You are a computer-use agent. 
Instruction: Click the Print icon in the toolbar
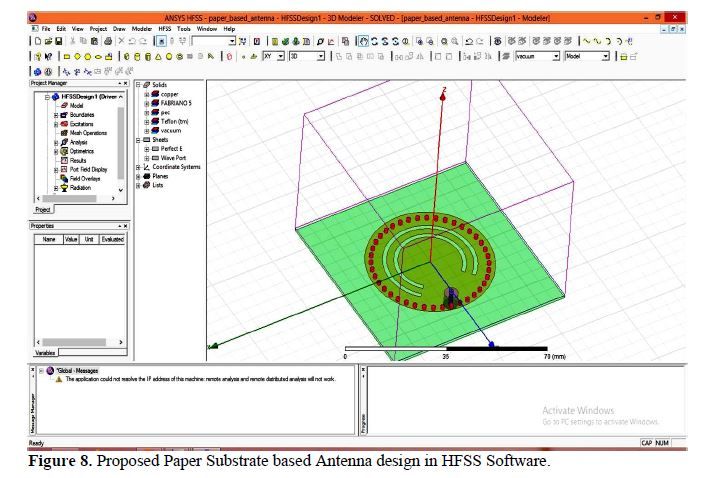[x=108, y=41]
